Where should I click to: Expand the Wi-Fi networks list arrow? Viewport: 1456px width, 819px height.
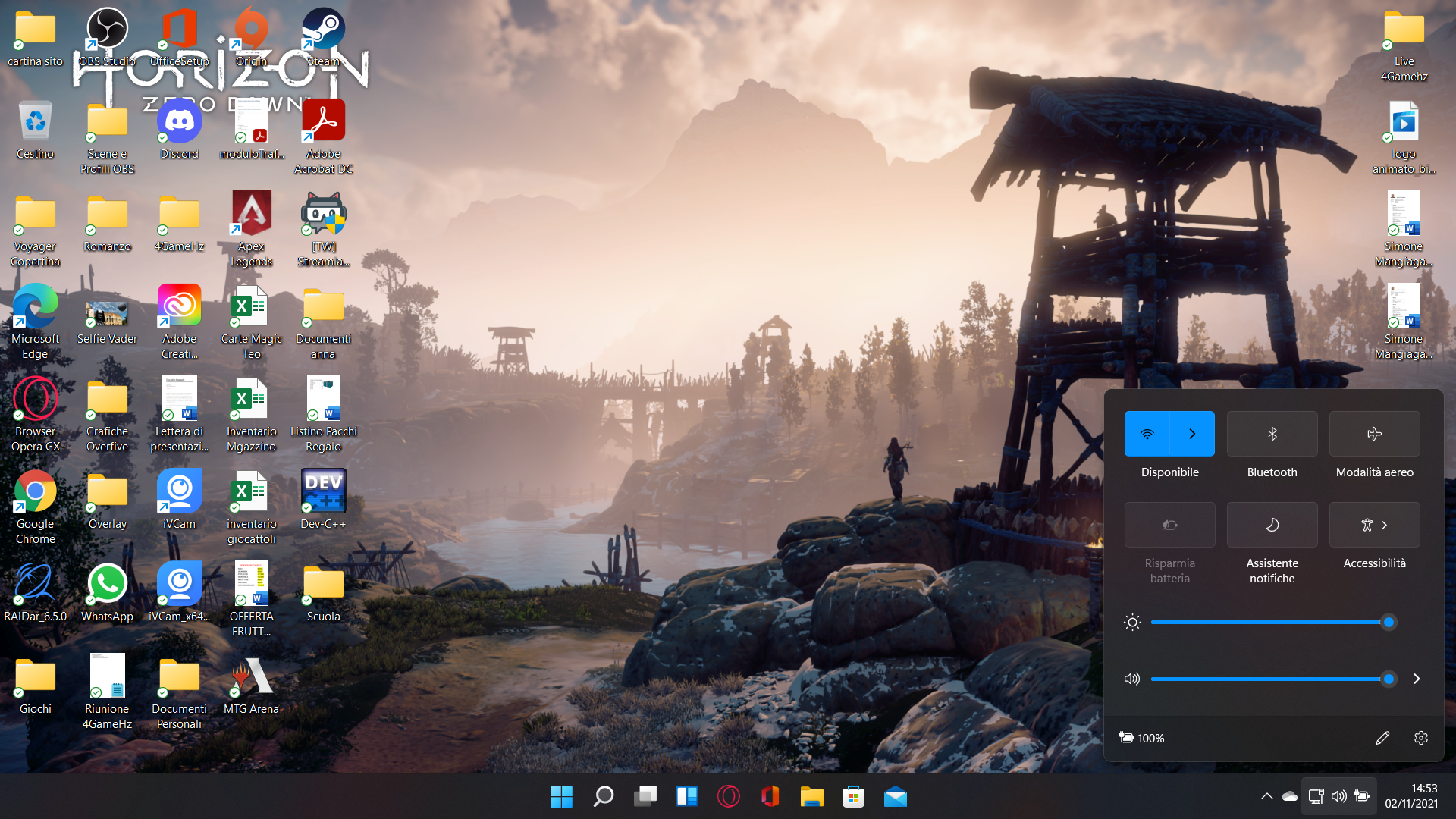(1192, 434)
